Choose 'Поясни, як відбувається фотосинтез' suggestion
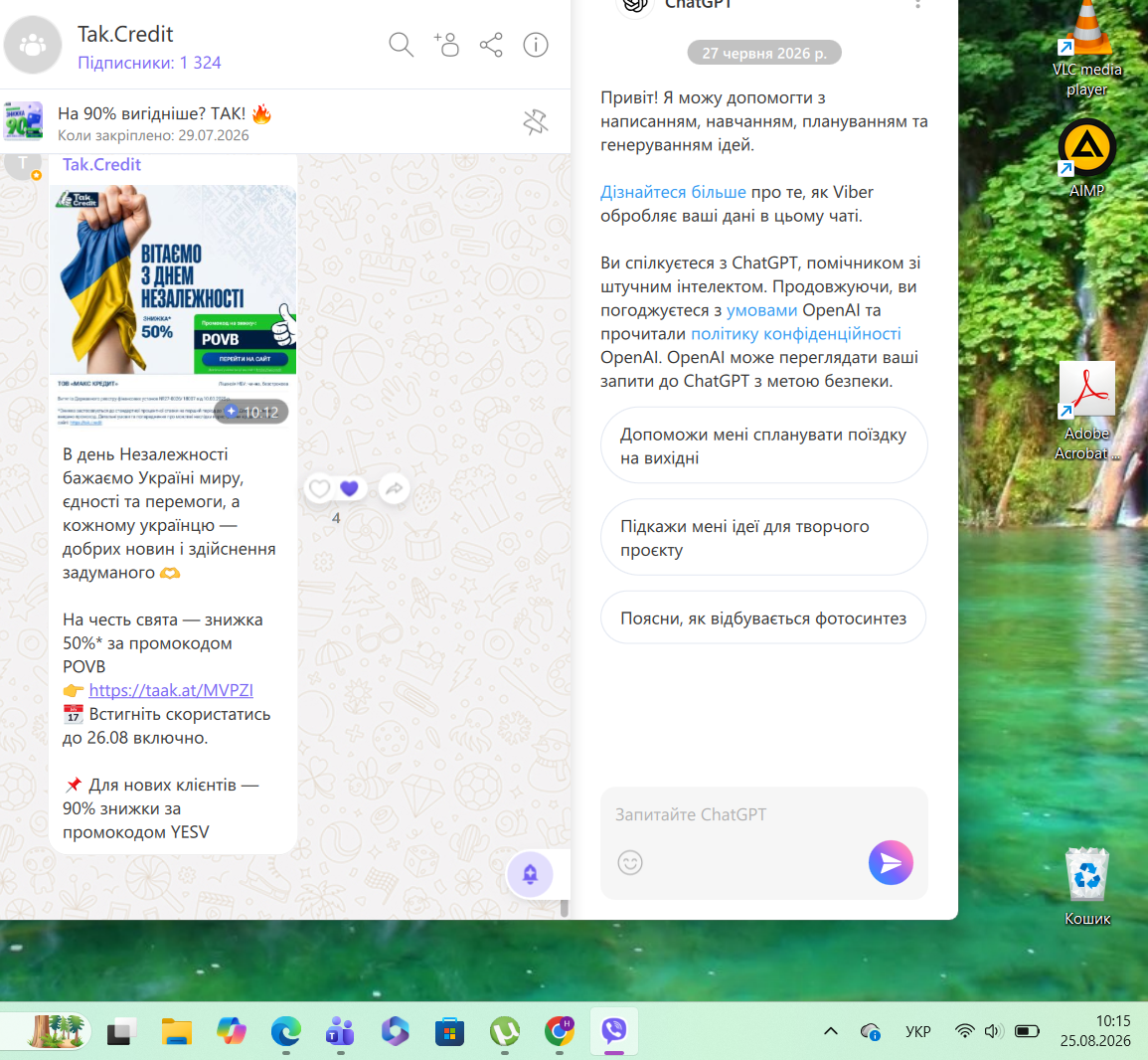 763,618
